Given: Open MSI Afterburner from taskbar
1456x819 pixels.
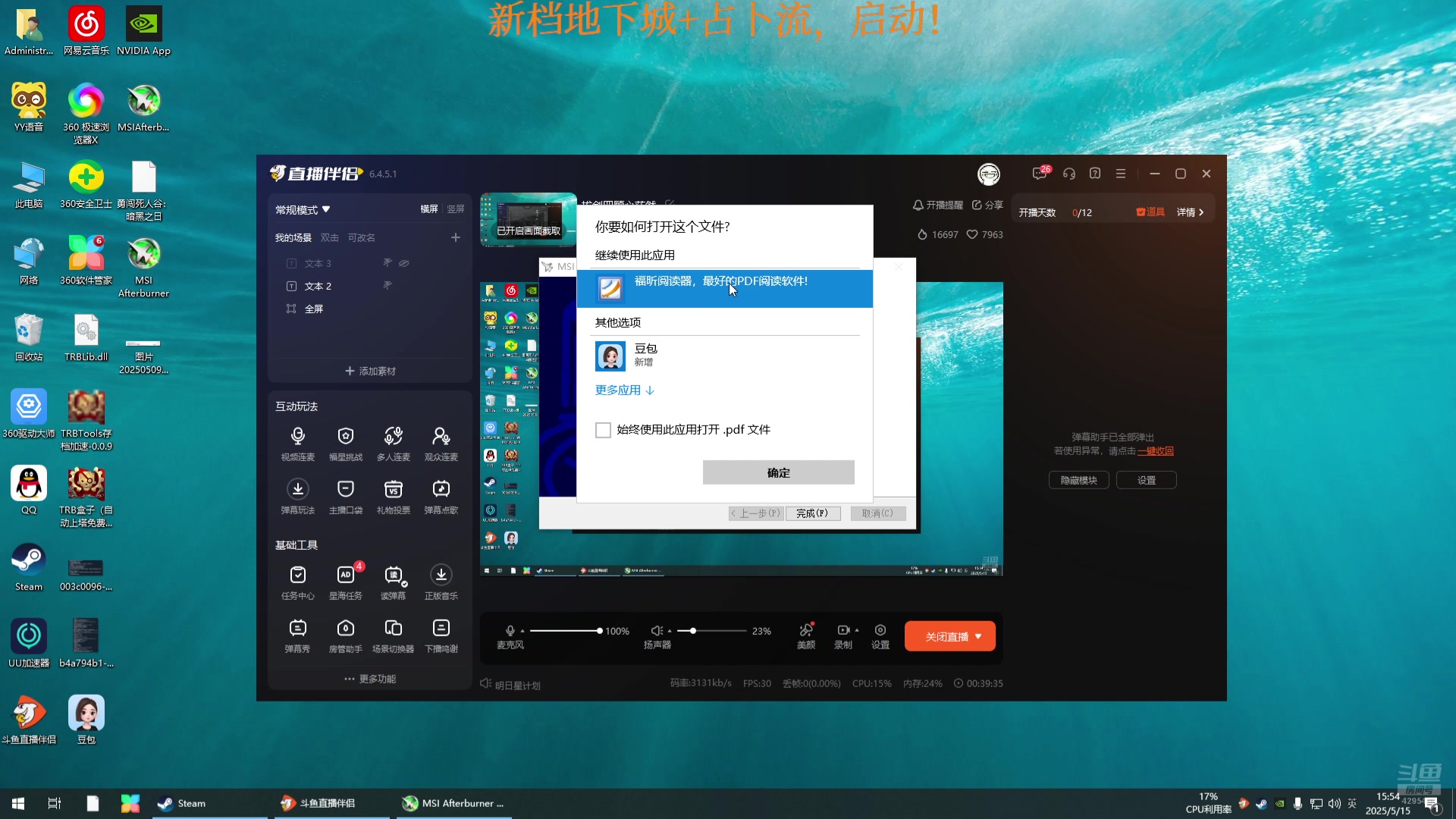Looking at the screenshot, I should [455, 804].
